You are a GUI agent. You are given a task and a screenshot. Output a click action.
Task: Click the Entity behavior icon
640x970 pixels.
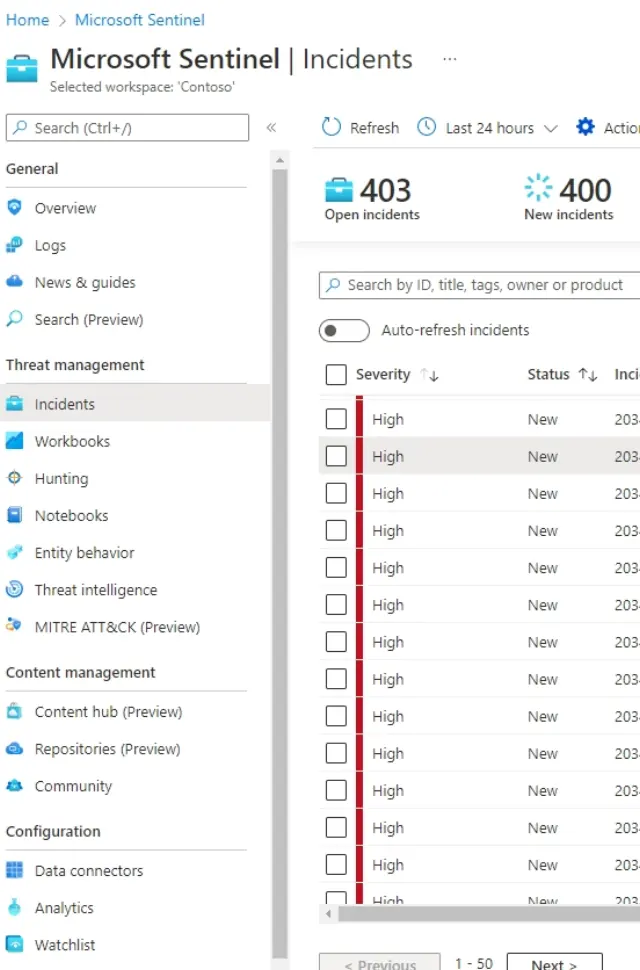[14, 552]
